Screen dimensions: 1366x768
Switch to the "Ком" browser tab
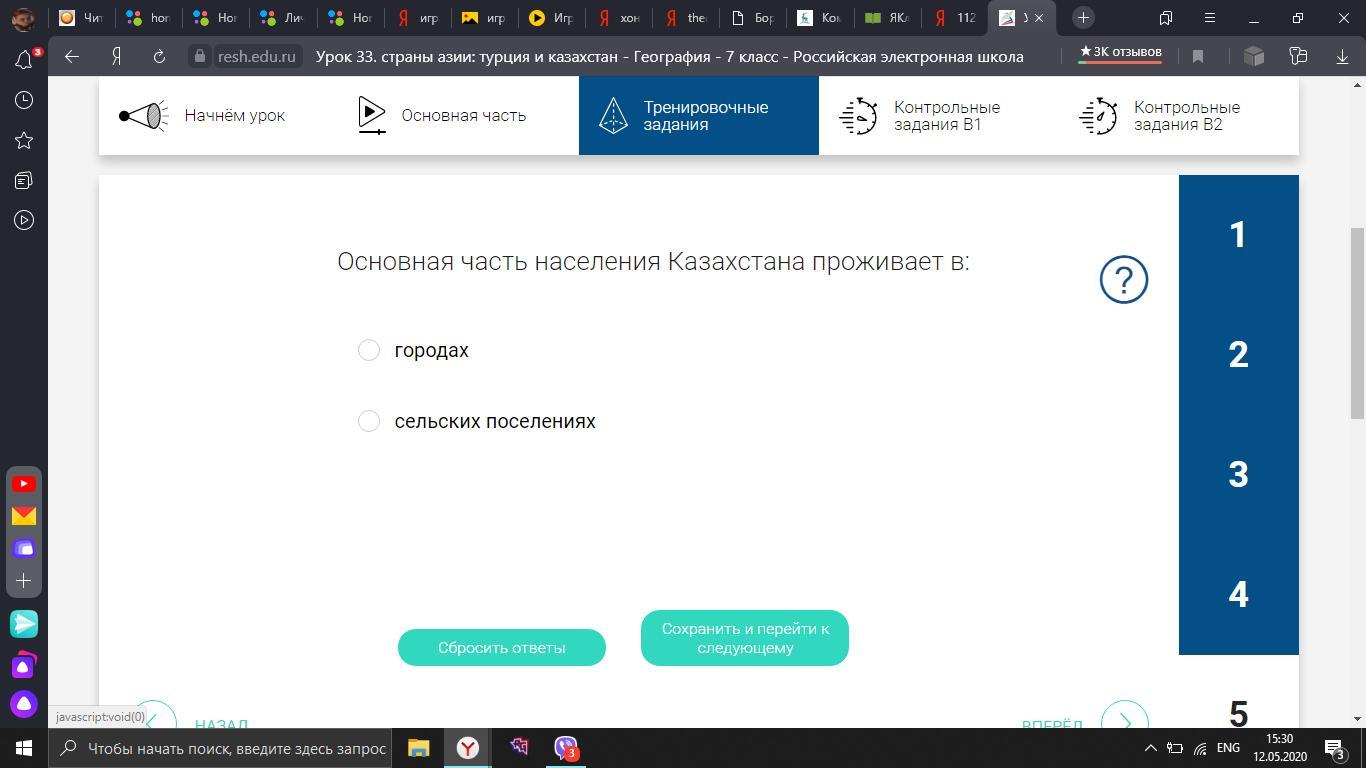pos(820,18)
